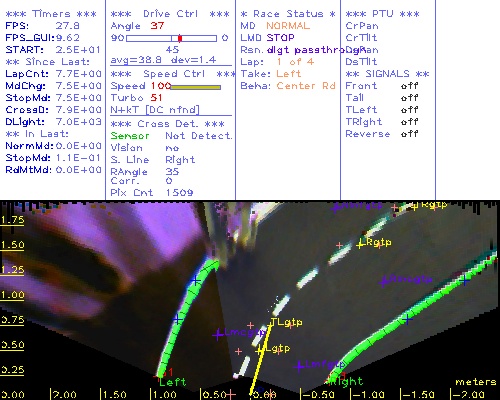Image resolution: width=500 pixels, height=400 pixels.
Task: Click the Race Status header
Action: (x=288, y=14)
